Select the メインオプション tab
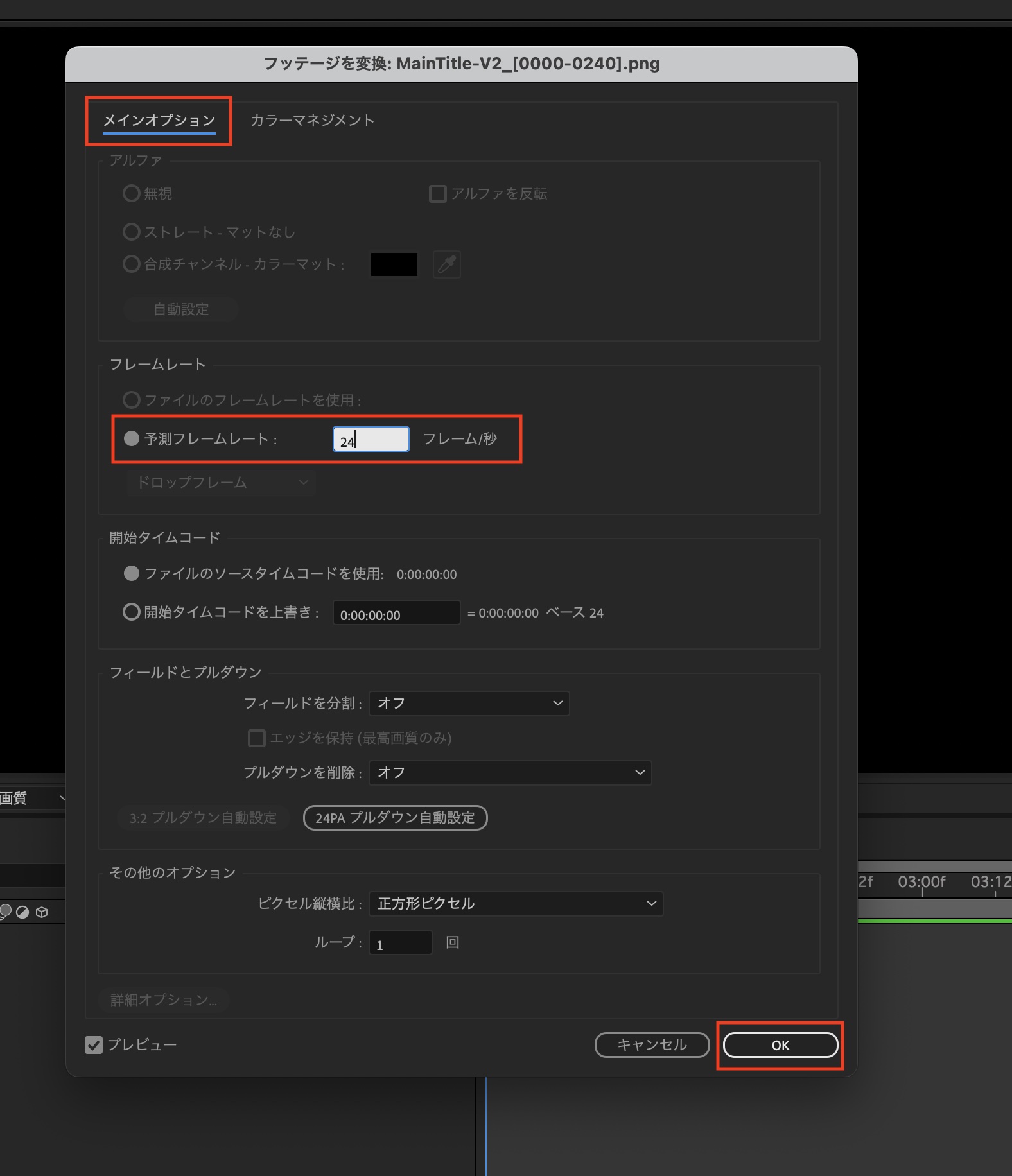 [x=159, y=121]
